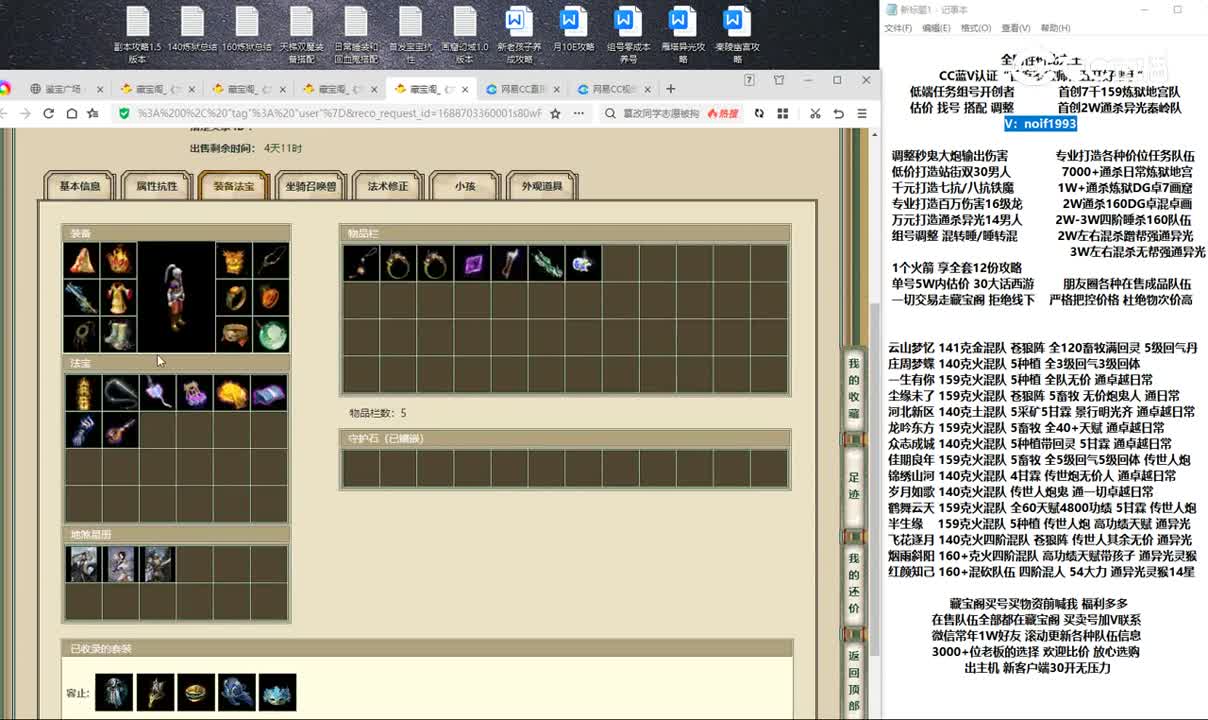Screen dimensions: 1208x720
Task: Switch to the 属性抗性 tab
Action: (x=157, y=186)
